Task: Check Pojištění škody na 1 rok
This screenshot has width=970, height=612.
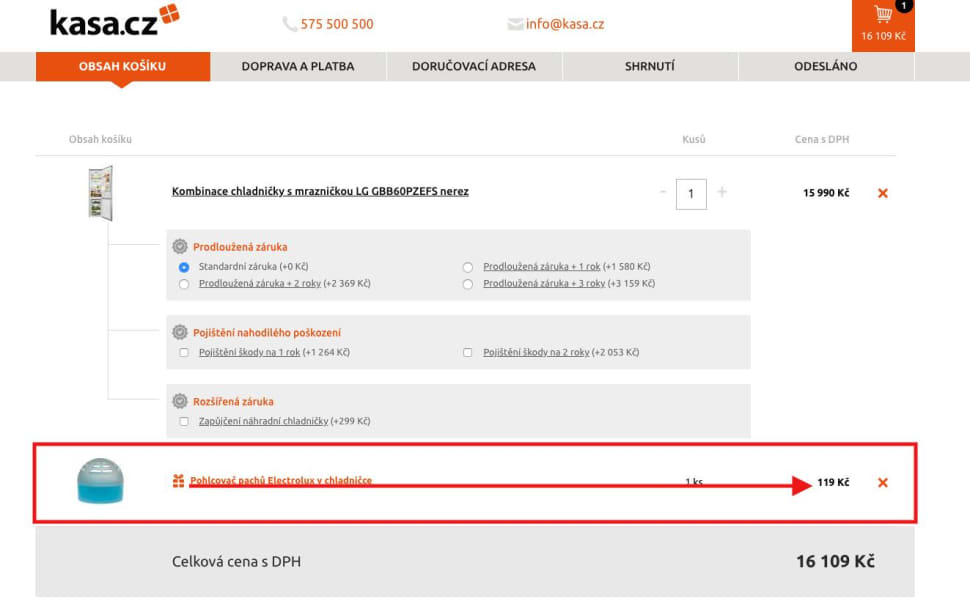Action: tap(184, 352)
